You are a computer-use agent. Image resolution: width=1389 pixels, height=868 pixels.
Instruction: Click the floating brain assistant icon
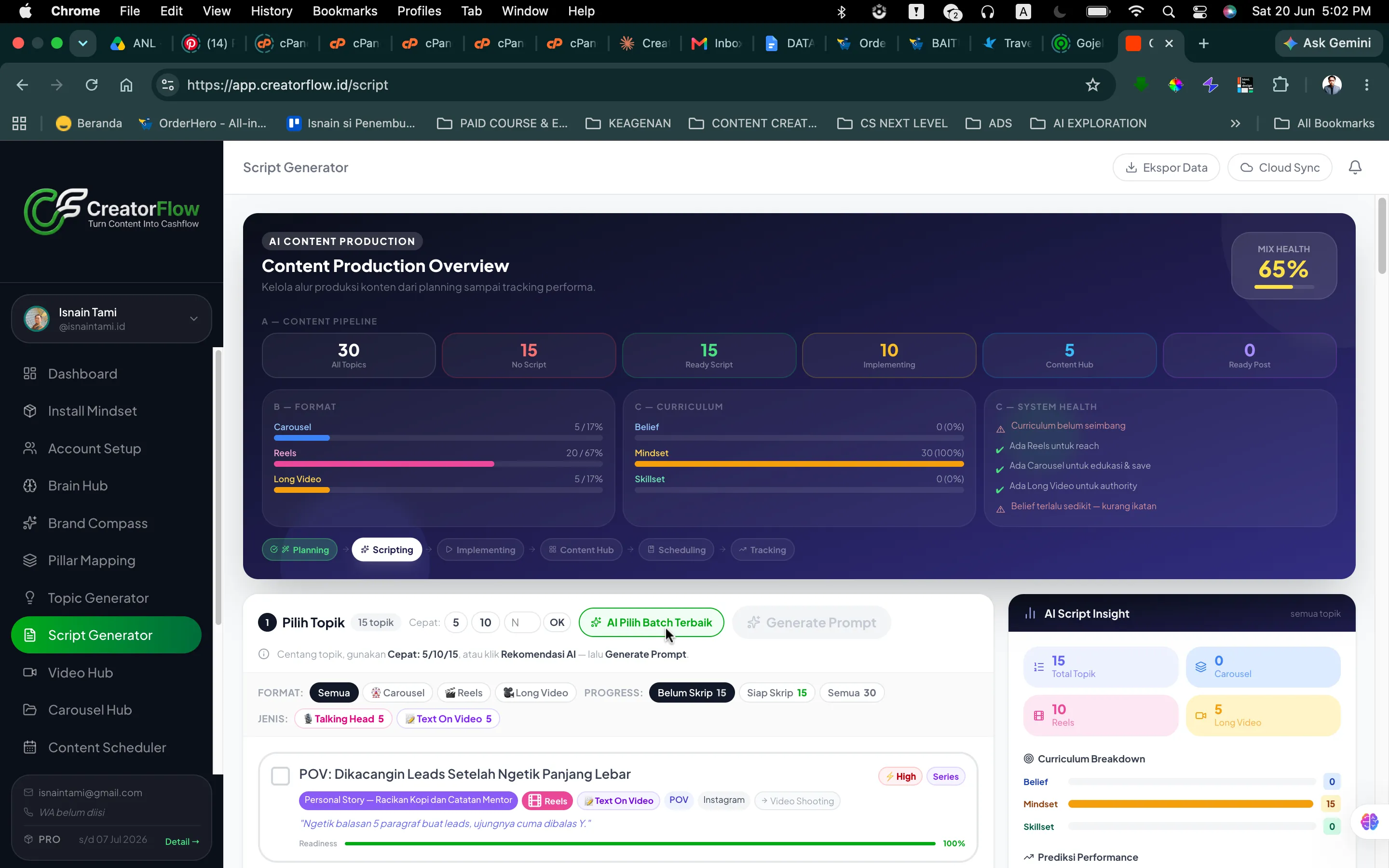[1371, 822]
